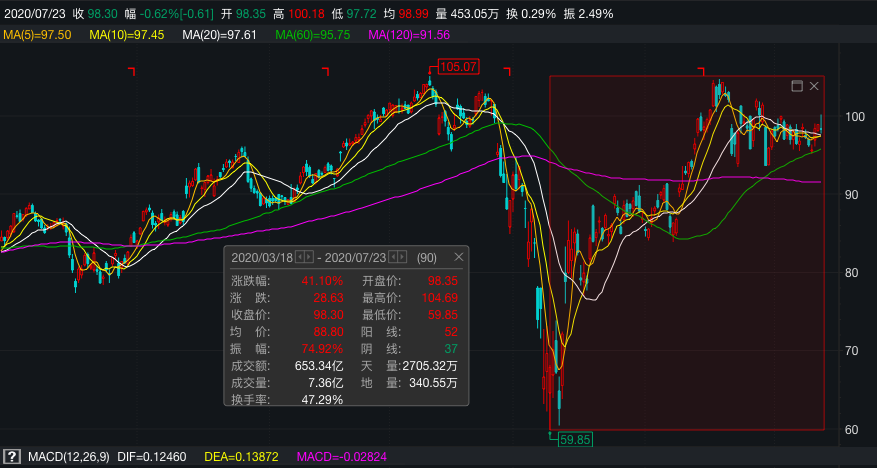Select the magenta MA(120)=91.56 label
Viewport: 877px width, 468px height.
(409, 35)
